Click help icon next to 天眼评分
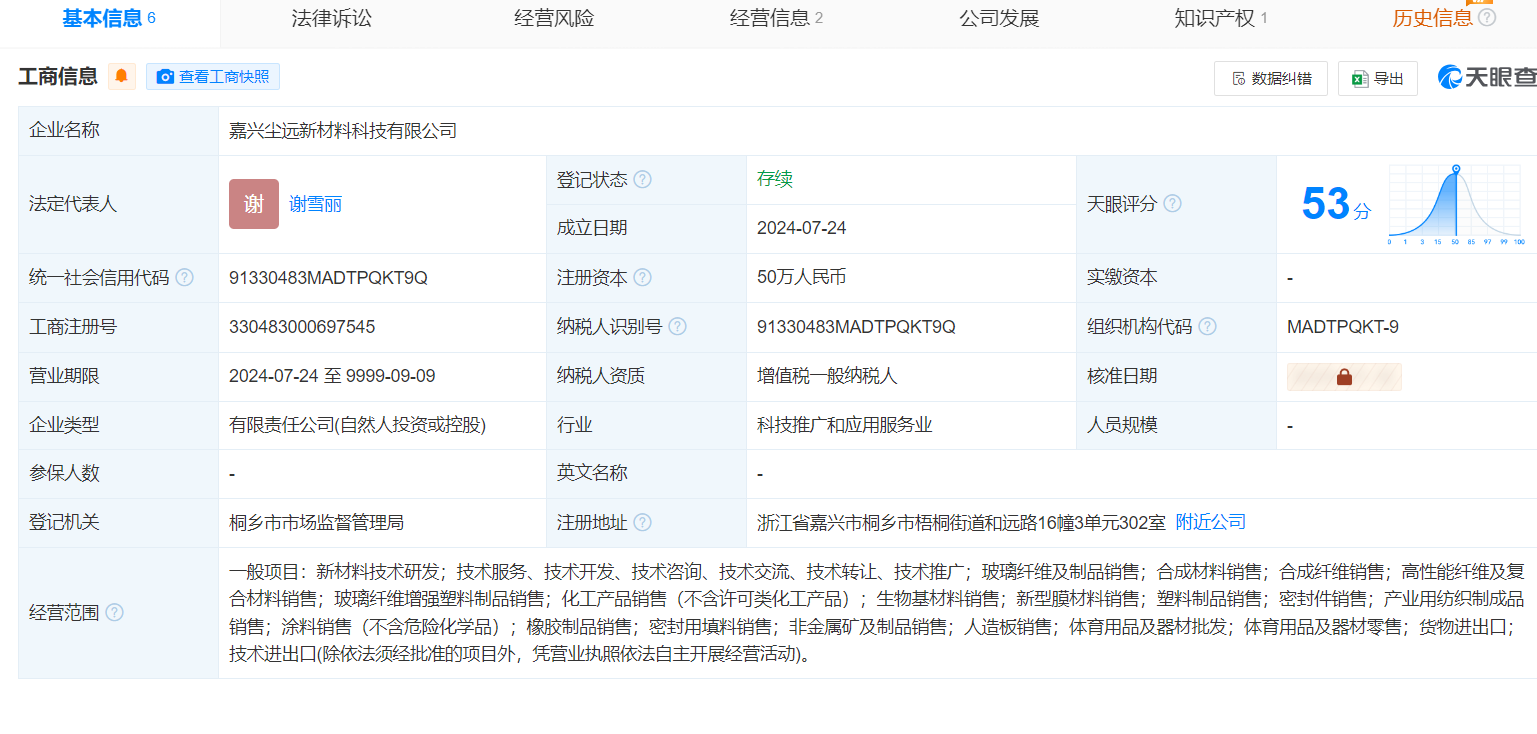The width and height of the screenshot is (1537, 734). [x=1173, y=204]
